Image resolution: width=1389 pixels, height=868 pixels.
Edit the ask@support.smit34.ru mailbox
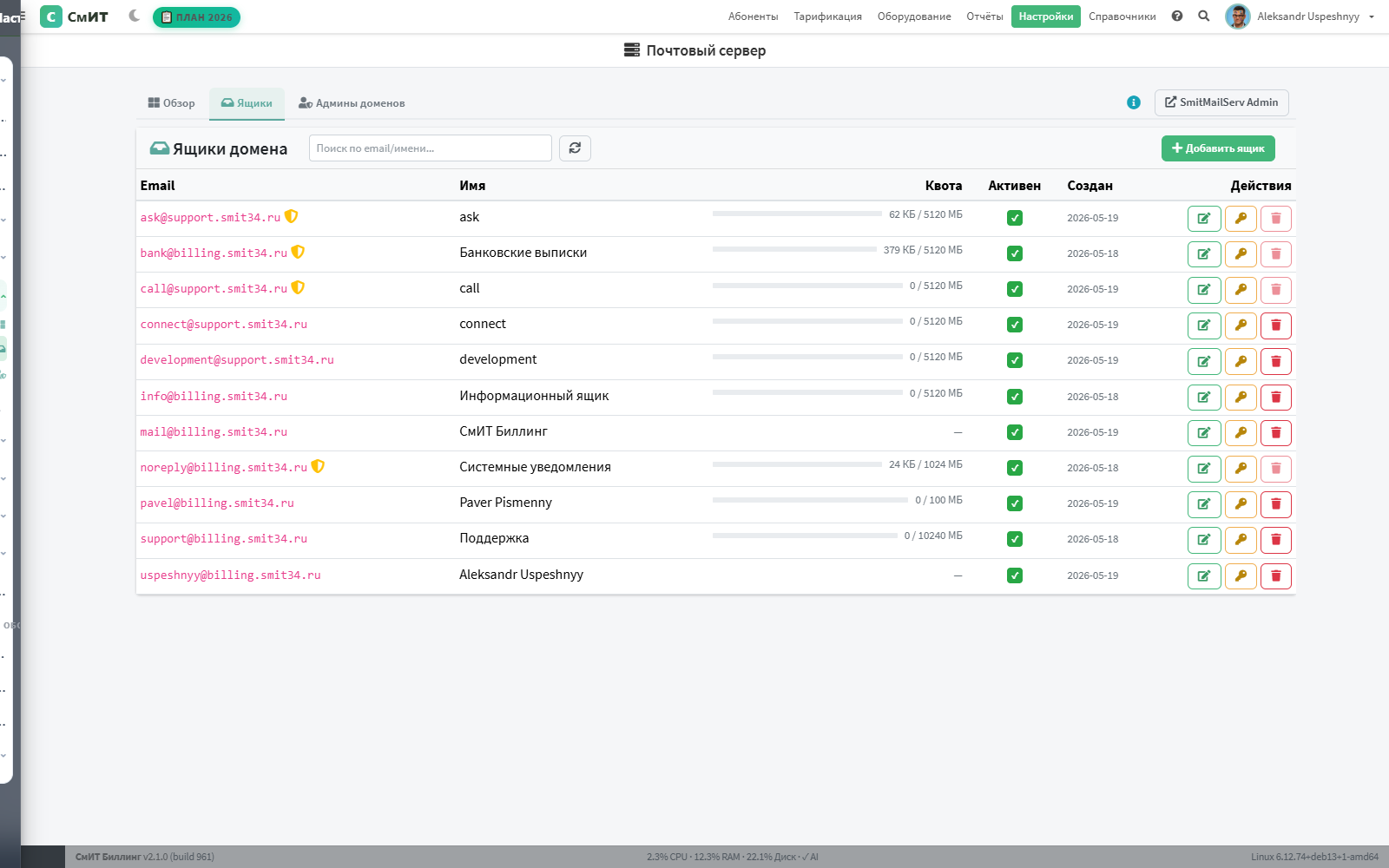[1204, 219]
